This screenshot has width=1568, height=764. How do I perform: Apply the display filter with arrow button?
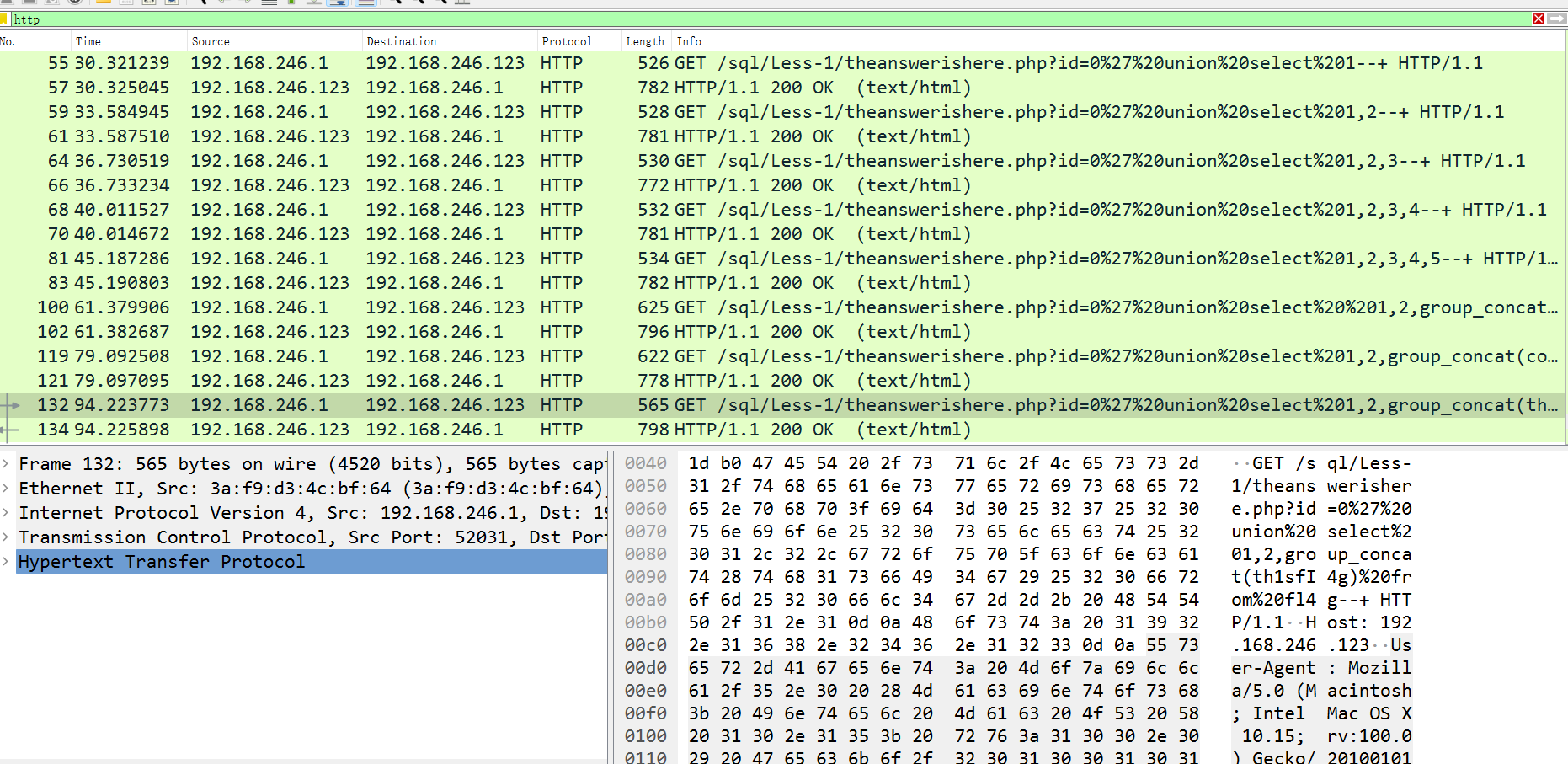coord(1556,19)
